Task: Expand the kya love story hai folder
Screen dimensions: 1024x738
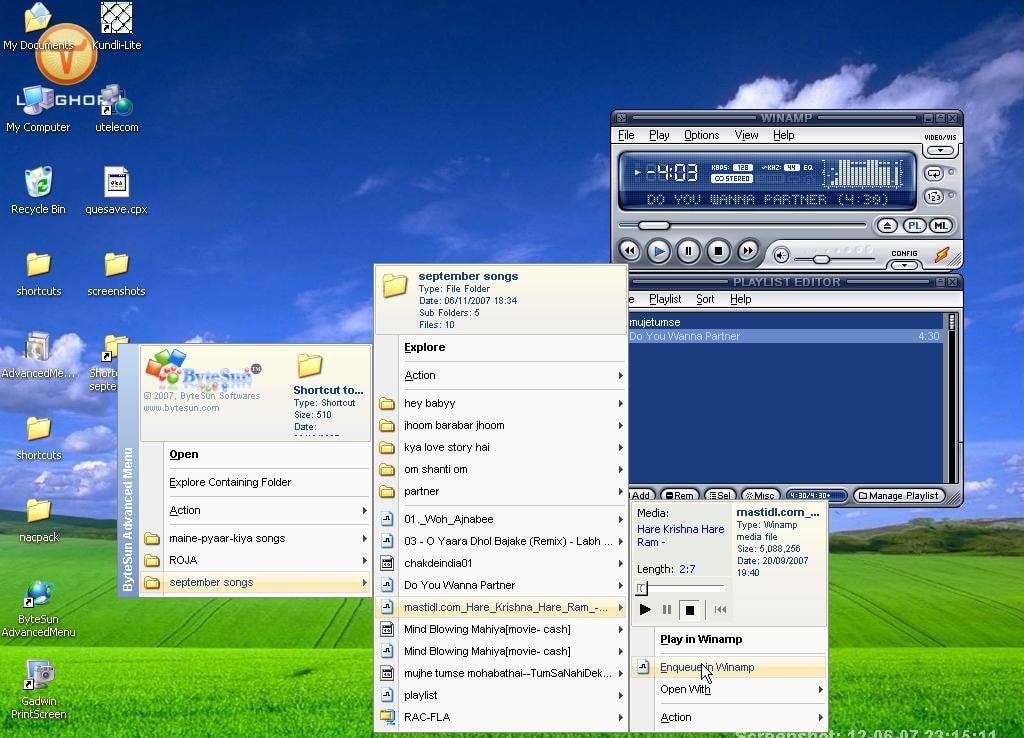Action: [501, 447]
